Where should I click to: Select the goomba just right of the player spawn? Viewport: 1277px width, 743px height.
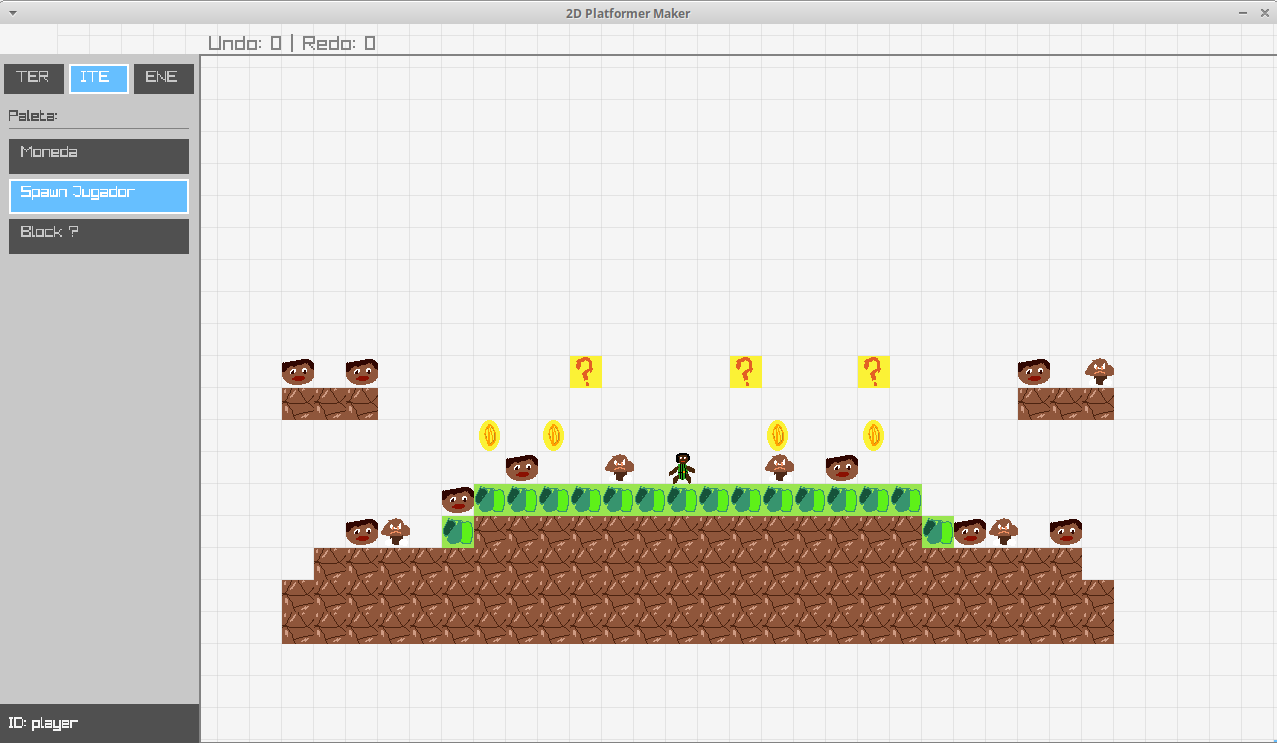[779, 467]
